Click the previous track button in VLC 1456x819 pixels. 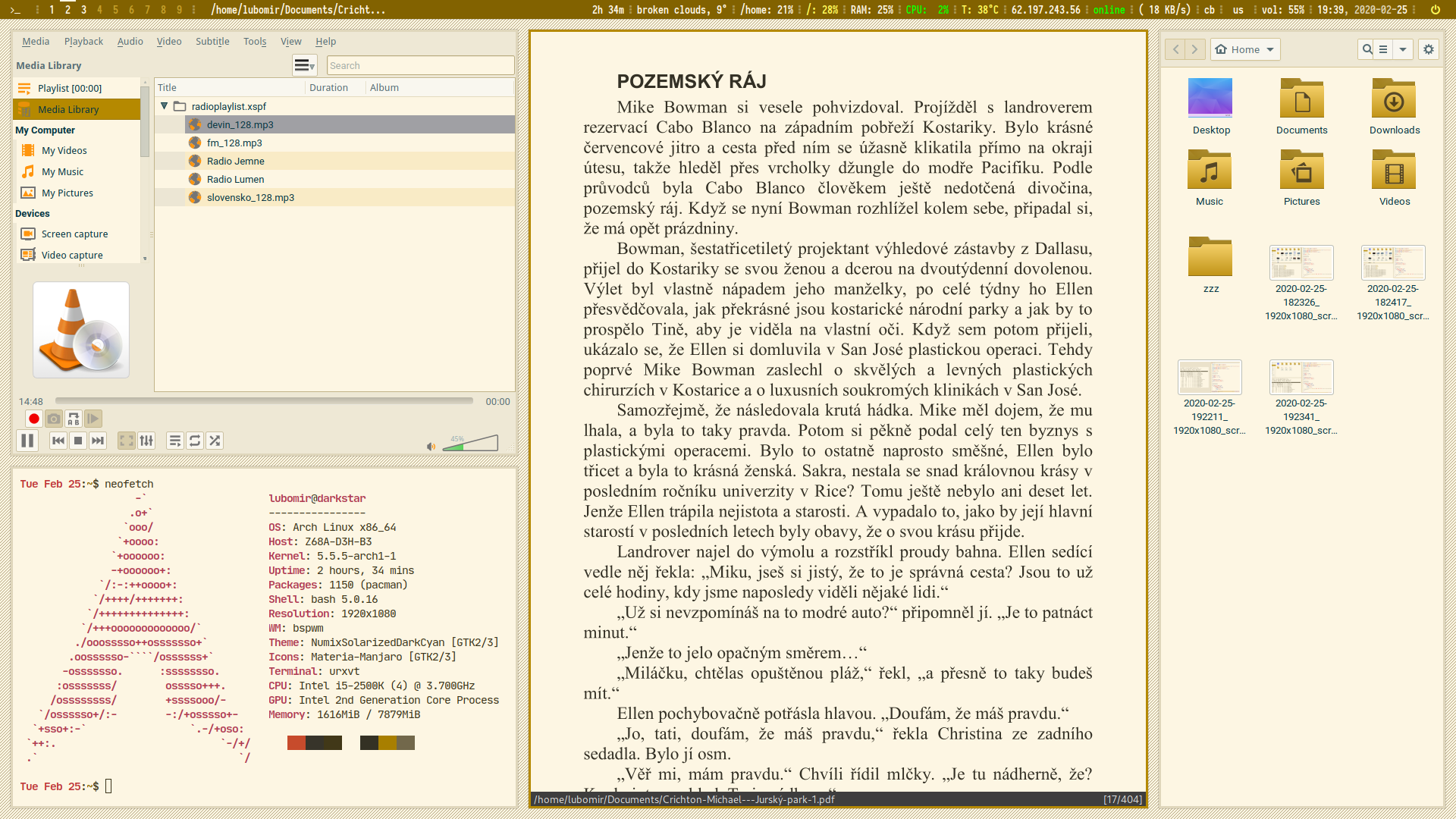pyautogui.click(x=58, y=441)
